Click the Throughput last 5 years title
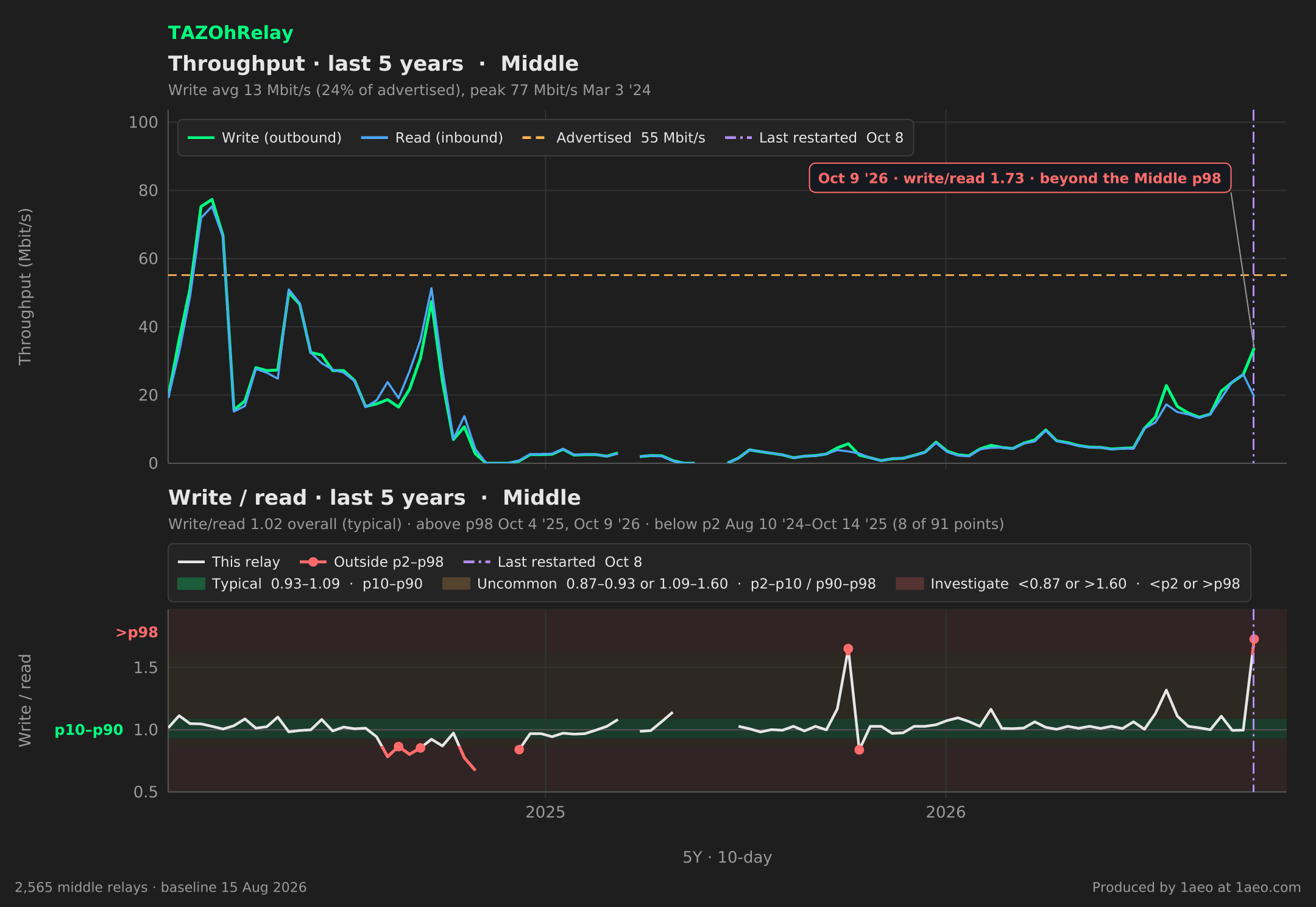 click(373, 63)
